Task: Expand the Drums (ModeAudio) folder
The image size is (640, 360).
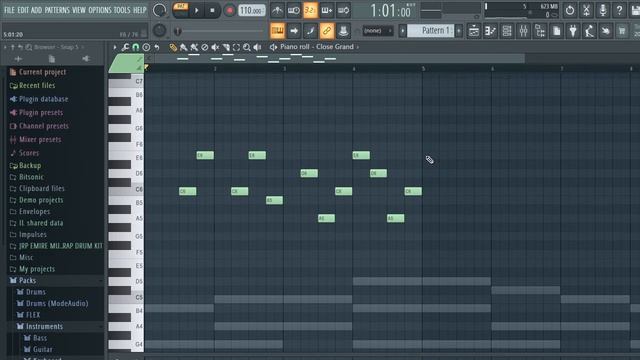Action: point(57,304)
